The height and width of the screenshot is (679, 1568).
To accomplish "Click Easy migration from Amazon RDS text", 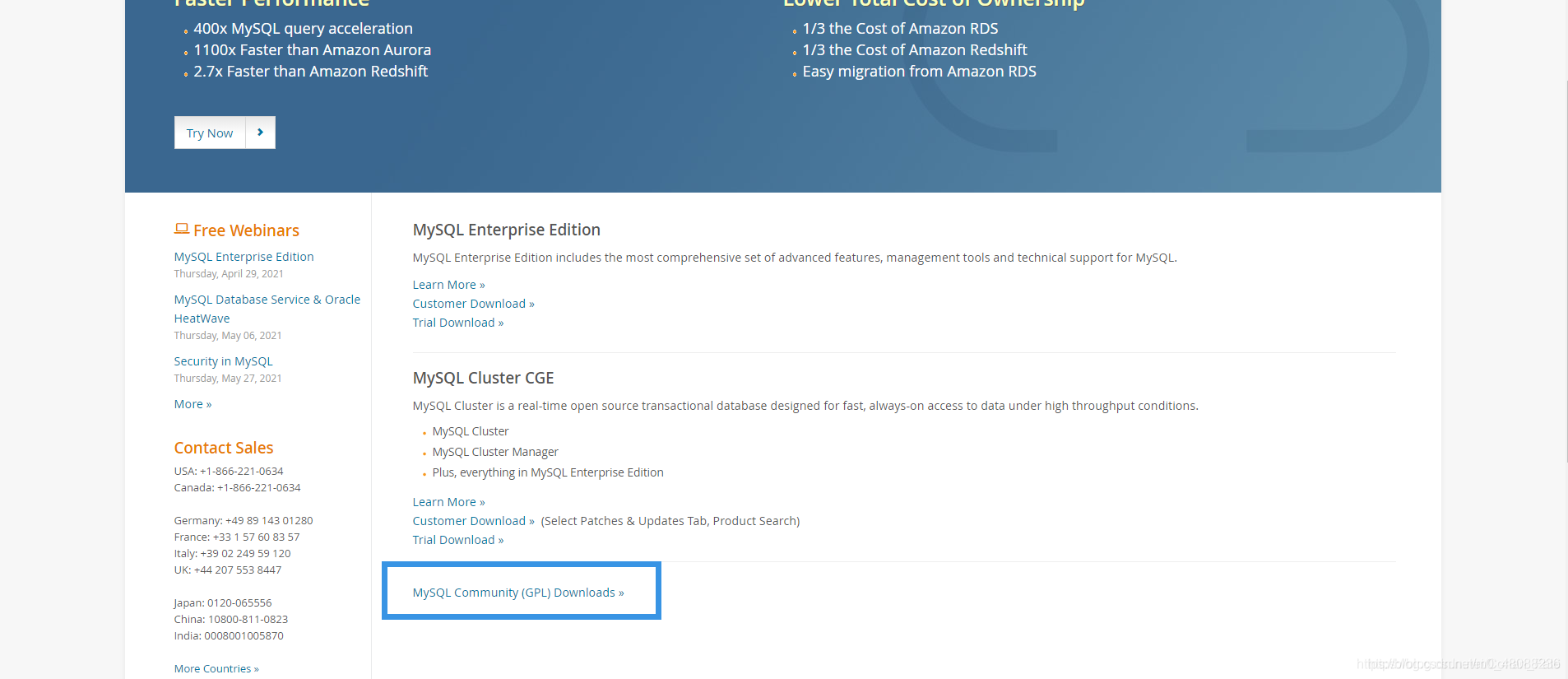I will point(919,72).
